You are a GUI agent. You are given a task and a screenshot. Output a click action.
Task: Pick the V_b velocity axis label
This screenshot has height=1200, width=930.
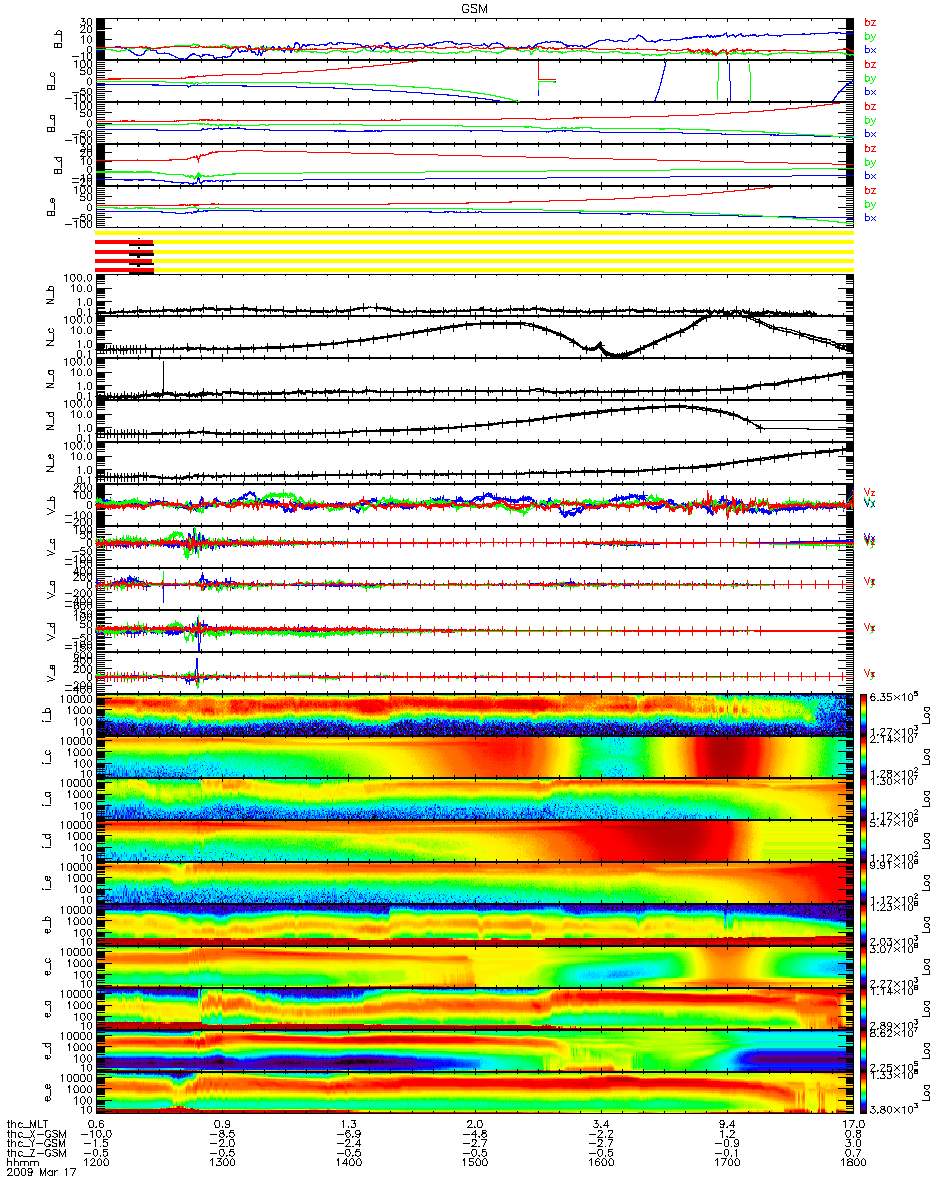point(50,506)
